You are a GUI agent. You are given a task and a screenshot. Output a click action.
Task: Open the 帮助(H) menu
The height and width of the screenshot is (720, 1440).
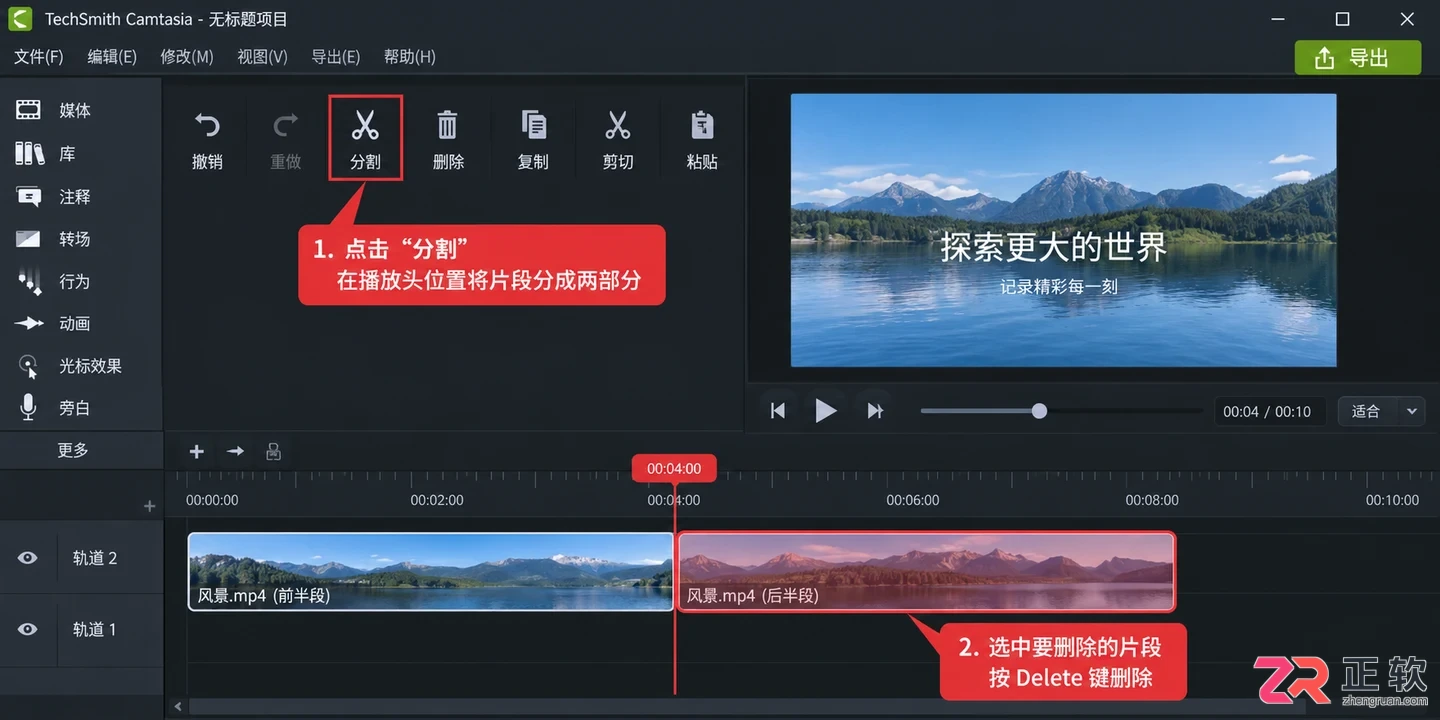(410, 57)
